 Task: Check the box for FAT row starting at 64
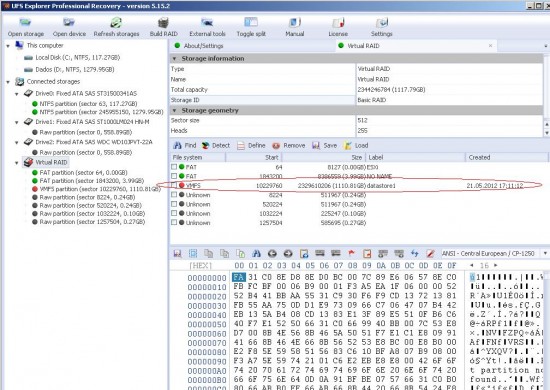coord(174,167)
